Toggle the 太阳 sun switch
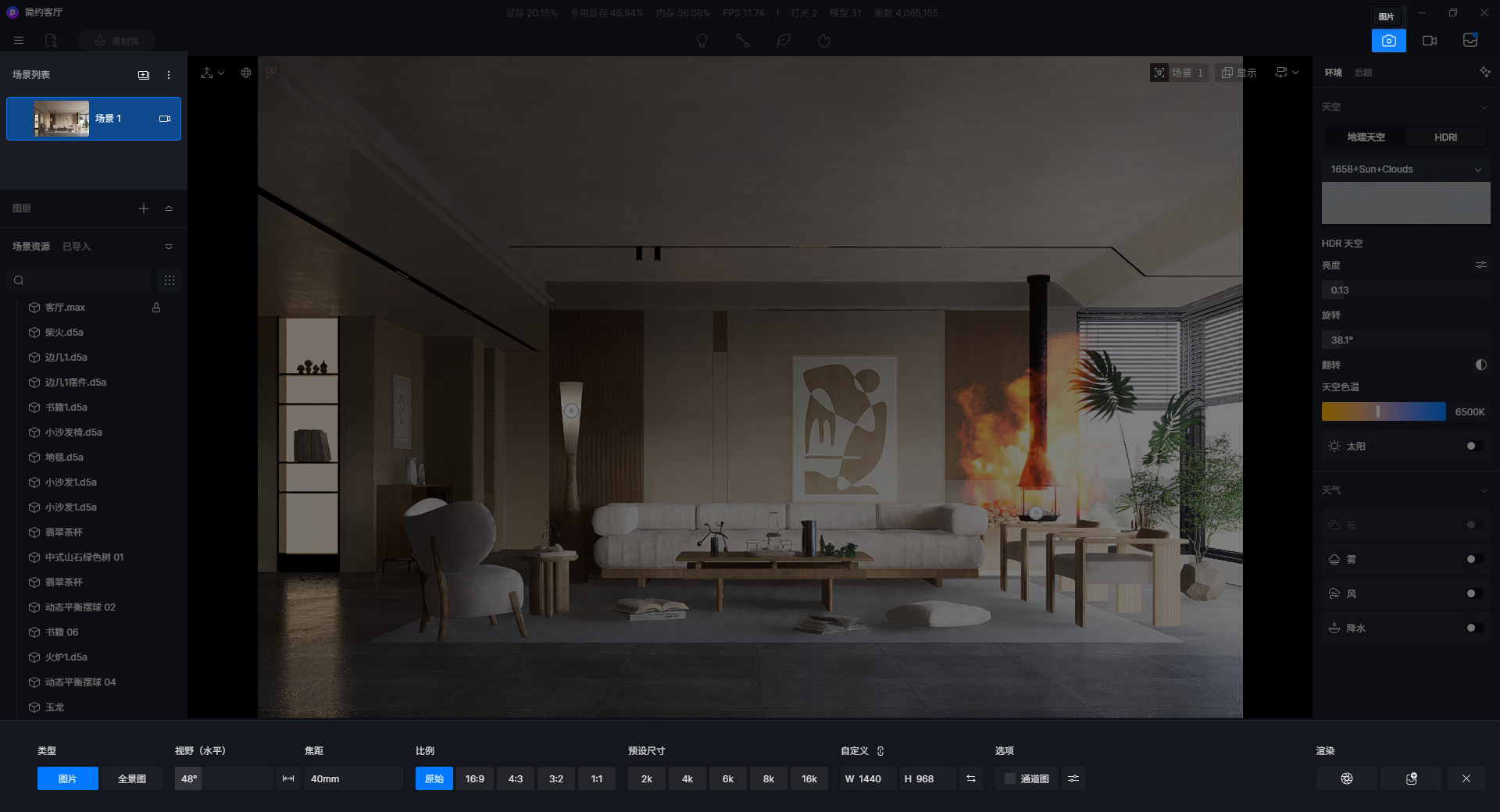Image resolution: width=1500 pixels, height=812 pixels. pyautogui.click(x=1474, y=447)
